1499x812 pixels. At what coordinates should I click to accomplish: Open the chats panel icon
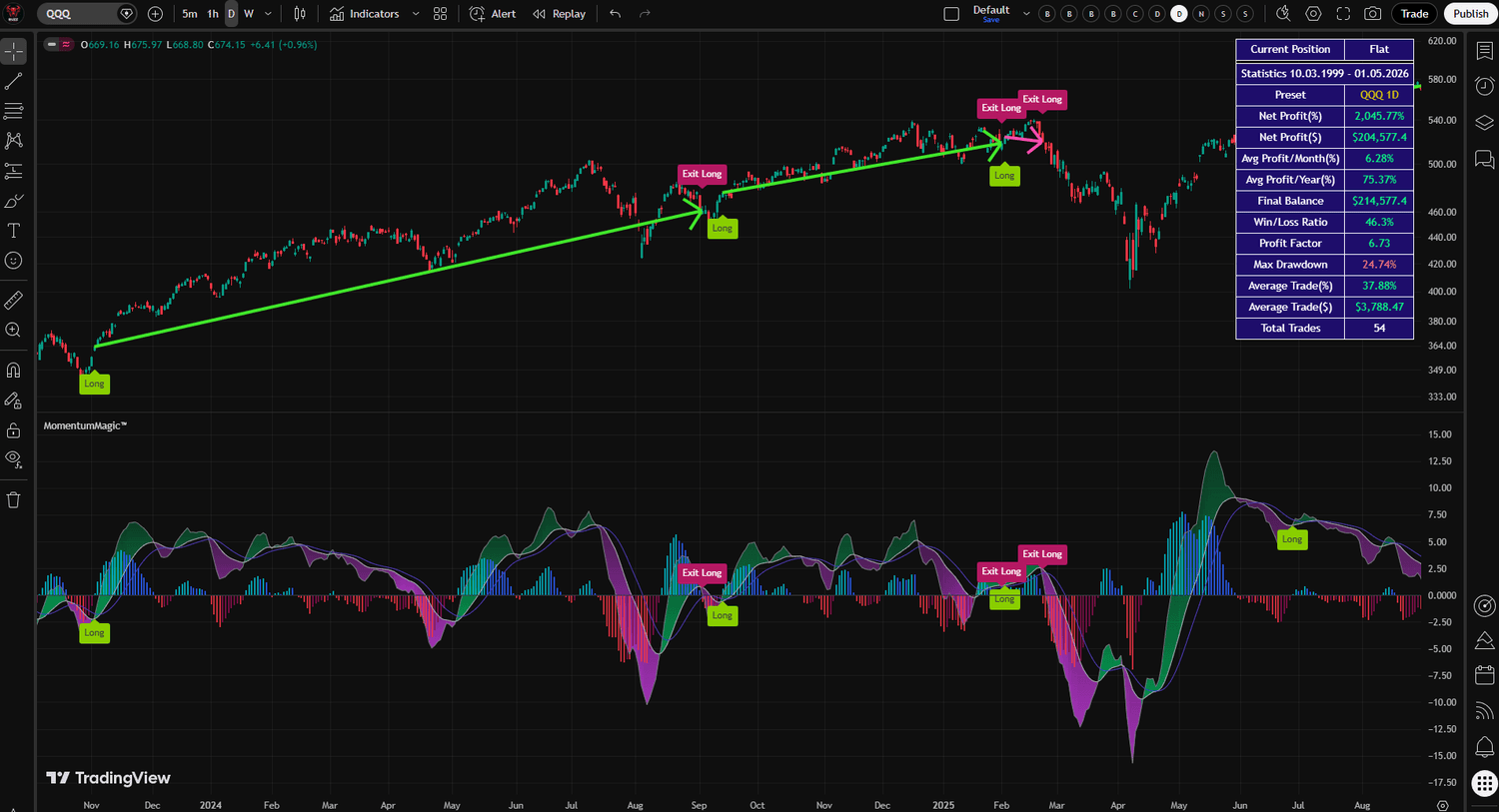tap(1485, 160)
